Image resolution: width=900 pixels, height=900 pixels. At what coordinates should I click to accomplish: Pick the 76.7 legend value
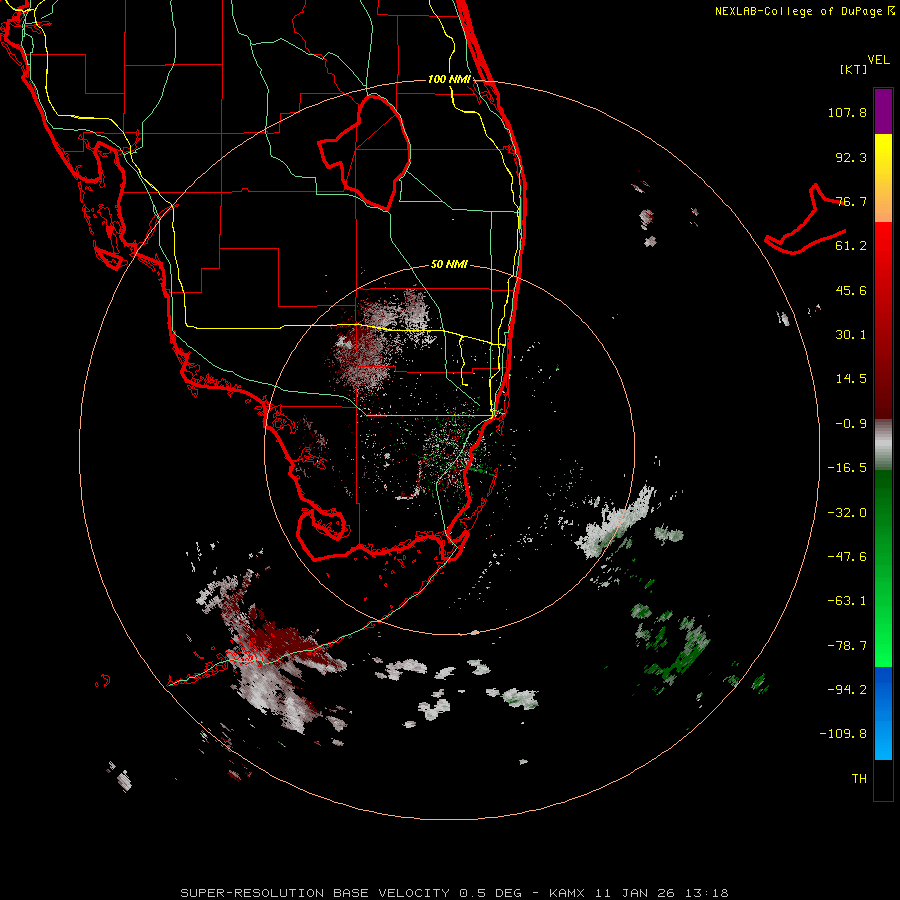851,201
